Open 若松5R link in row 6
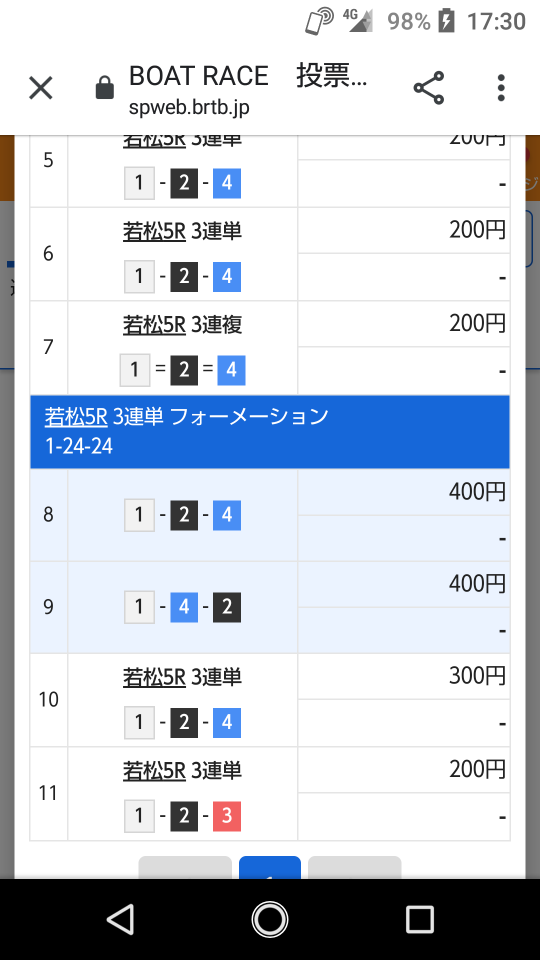Viewport: 540px width, 960px height. click(154, 231)
